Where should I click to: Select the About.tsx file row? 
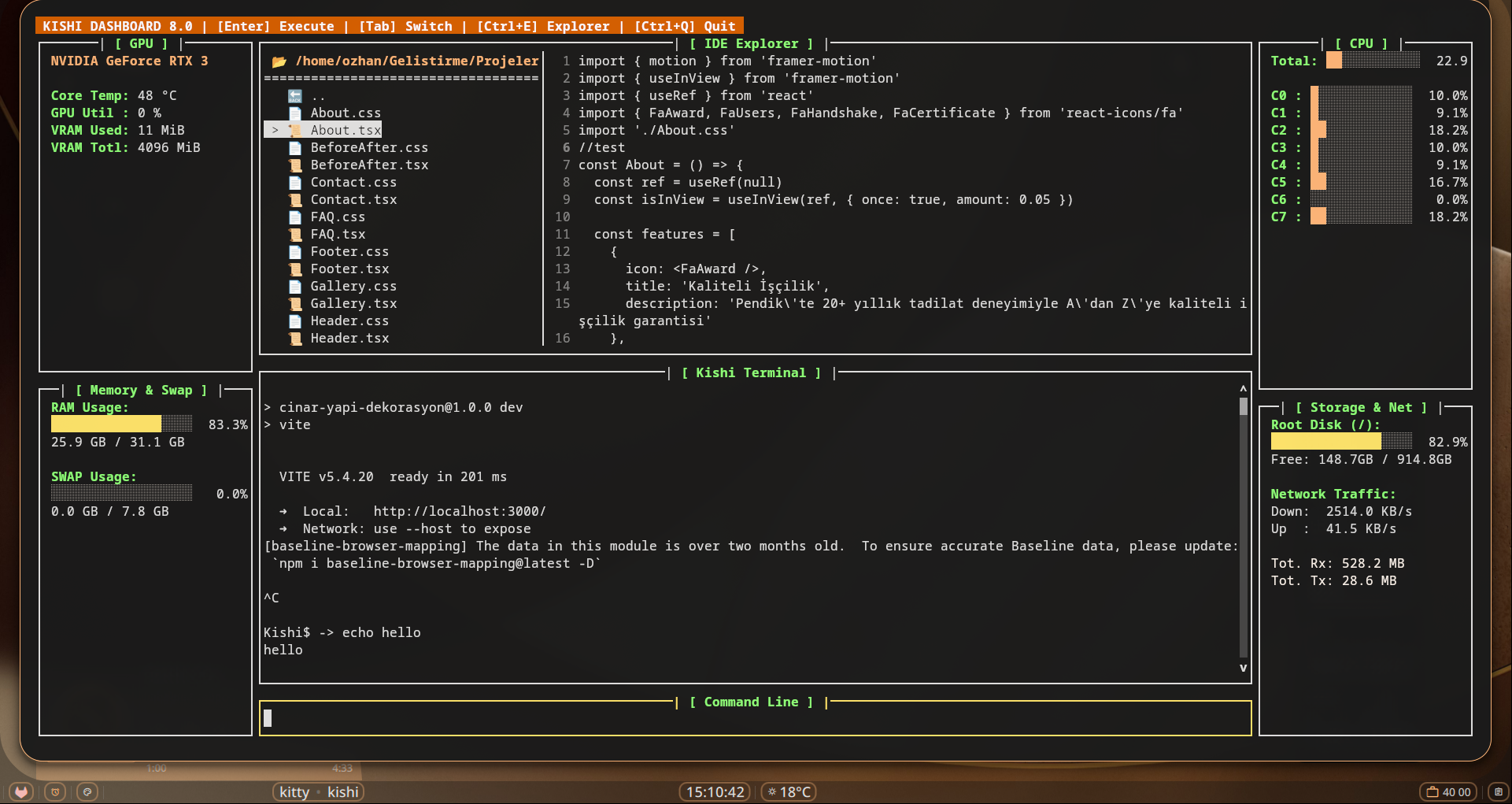click(323, 131)
